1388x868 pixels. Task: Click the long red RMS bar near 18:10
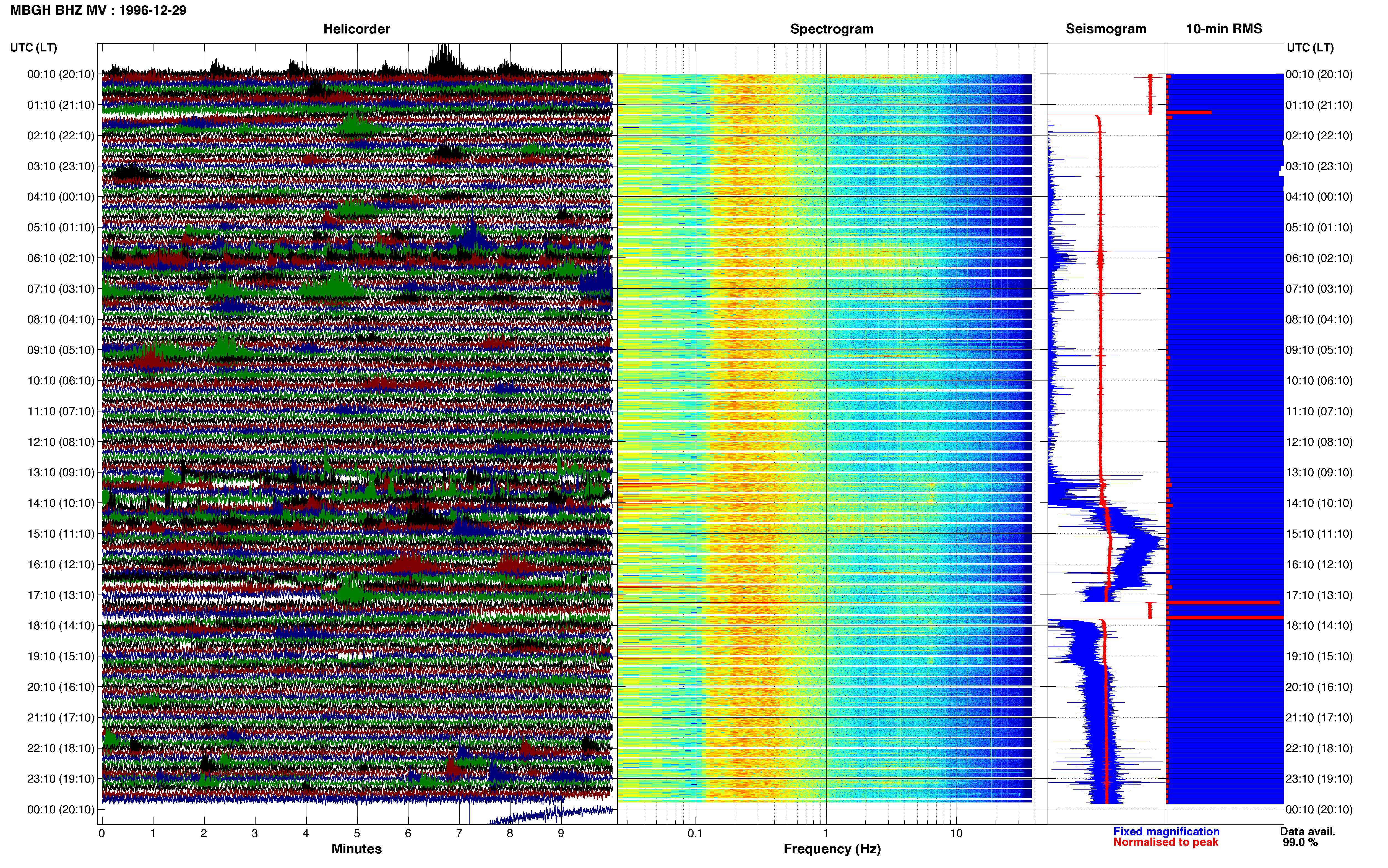(1225, 618)
